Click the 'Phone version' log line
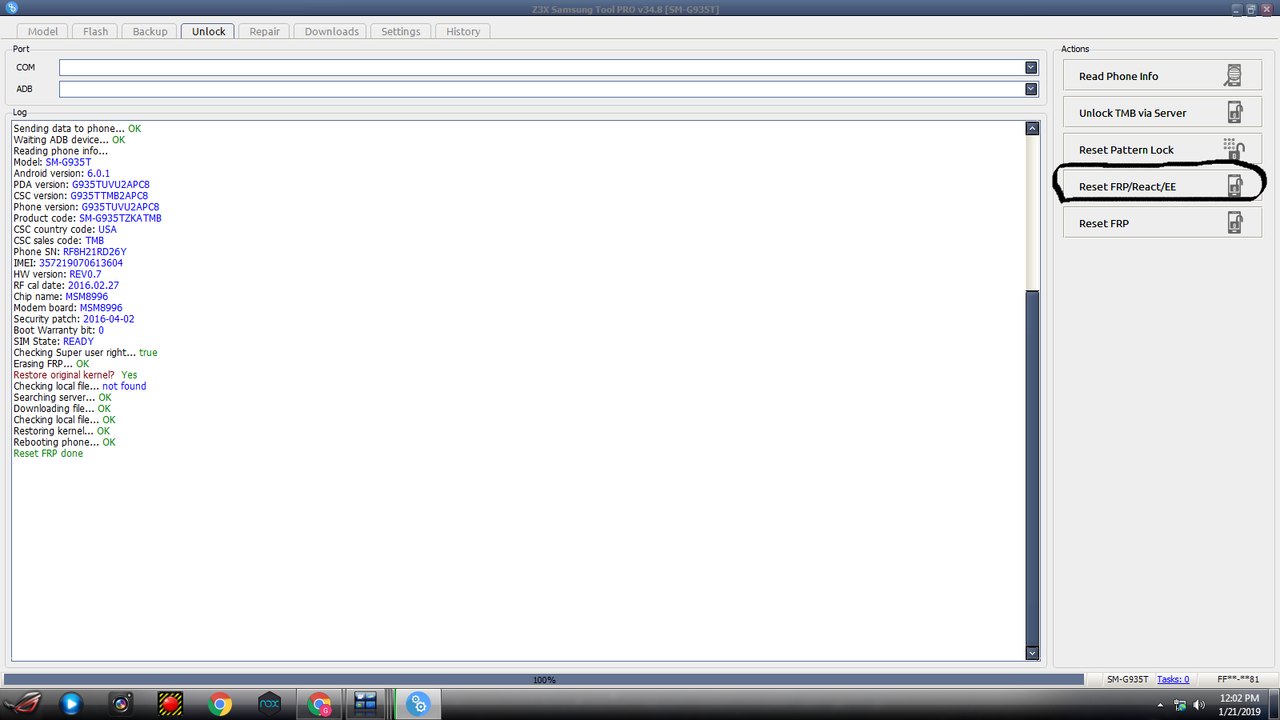 [x=86, y=207]
